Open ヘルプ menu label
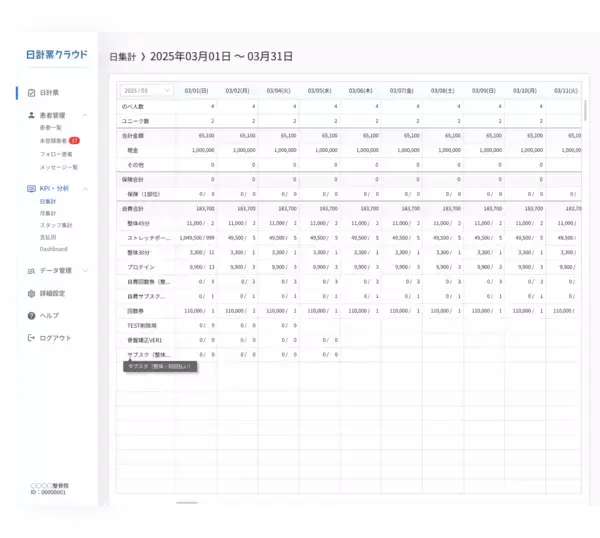Image resolution: width=600 pixels, height=538 pixels. (x=49, y=316)
